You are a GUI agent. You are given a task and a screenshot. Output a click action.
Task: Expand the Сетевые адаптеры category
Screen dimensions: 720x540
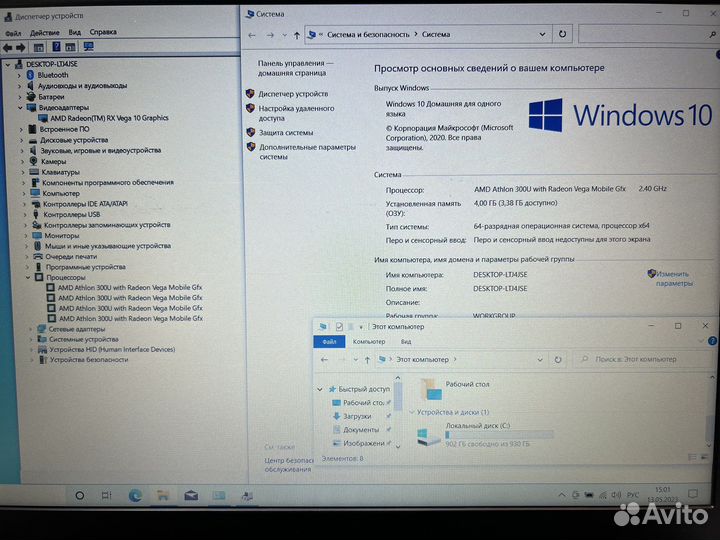coord(31,329)
